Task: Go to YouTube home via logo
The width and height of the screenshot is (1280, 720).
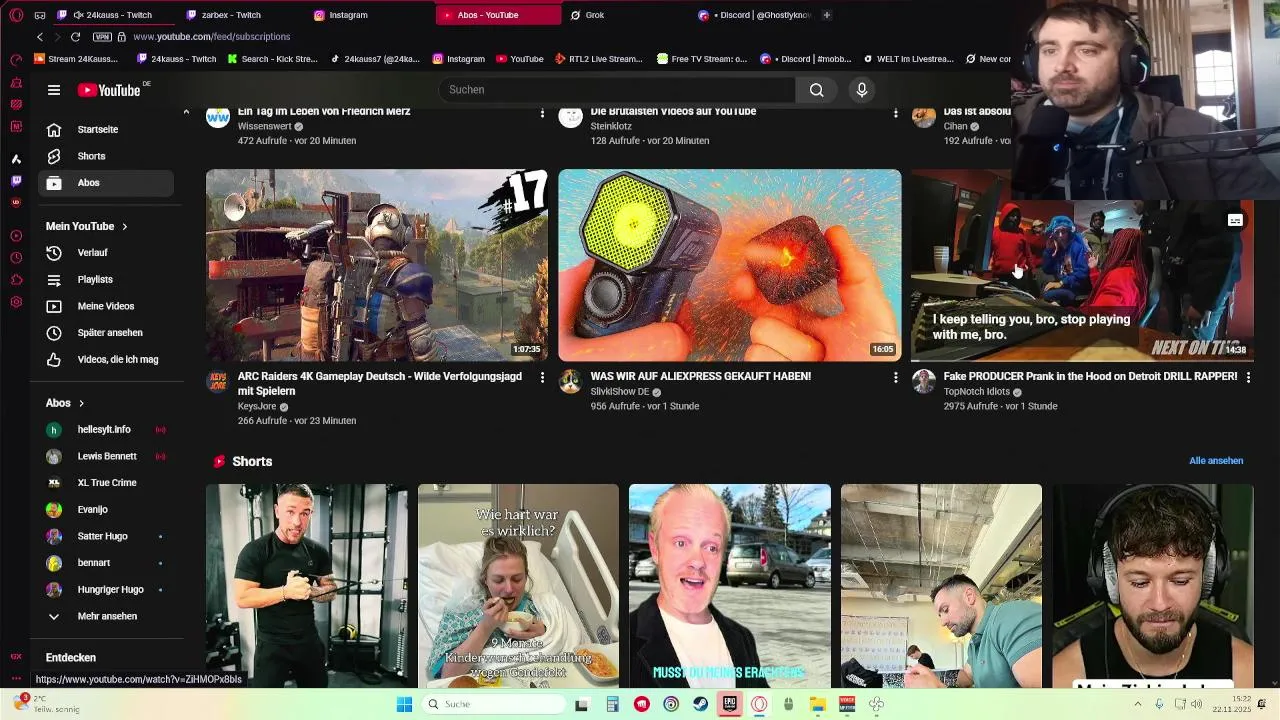Action: pyautogui.click(x=109, y=90)
